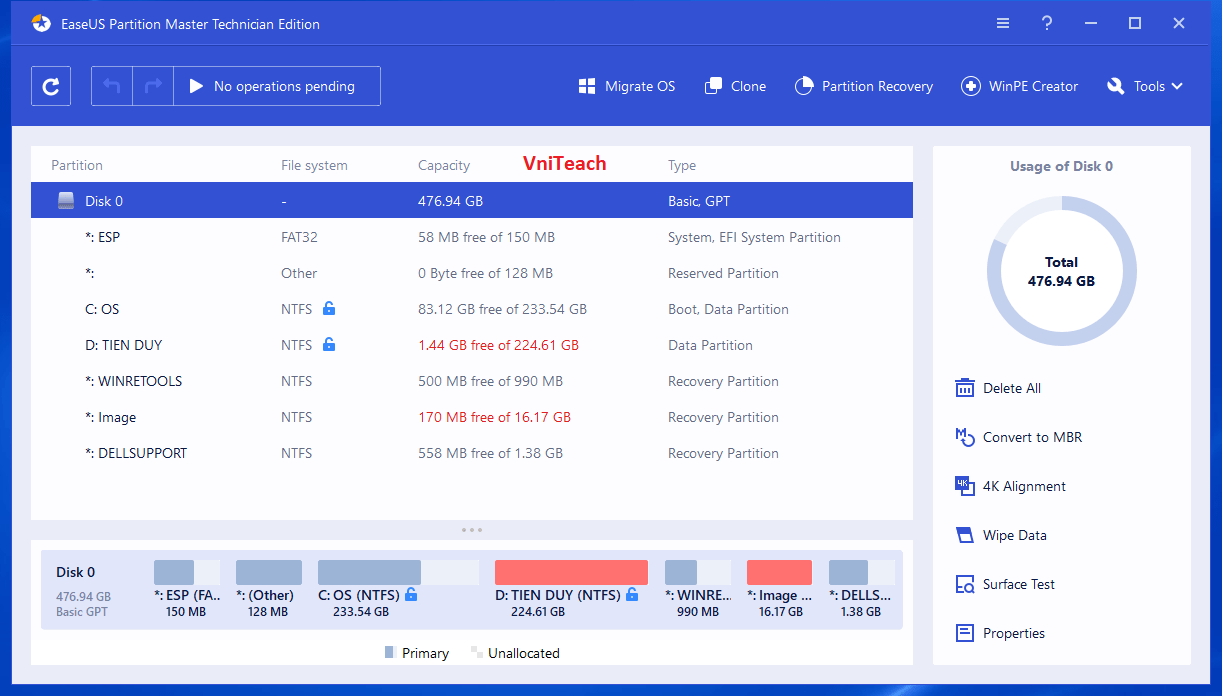Click Convert to MBR
The height and width of the screenshot is (696, 1222).
(x=1033, y=437)
